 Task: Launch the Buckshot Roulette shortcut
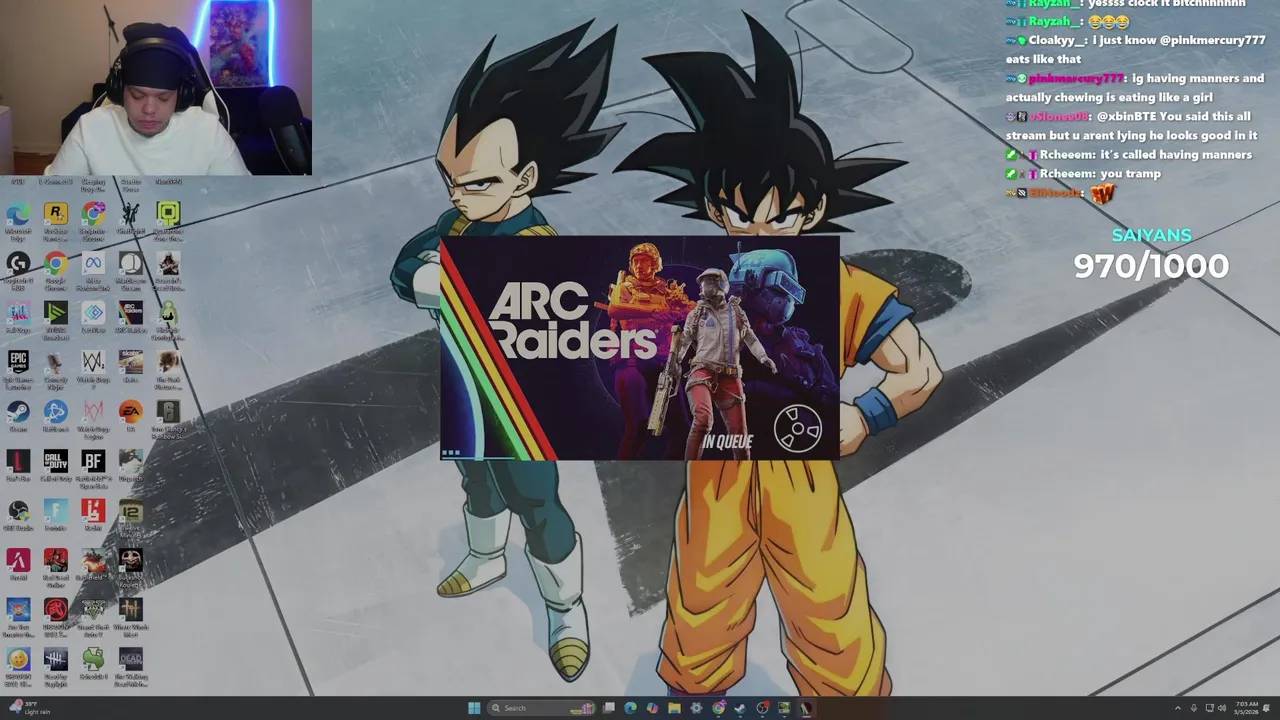[131, 567]
